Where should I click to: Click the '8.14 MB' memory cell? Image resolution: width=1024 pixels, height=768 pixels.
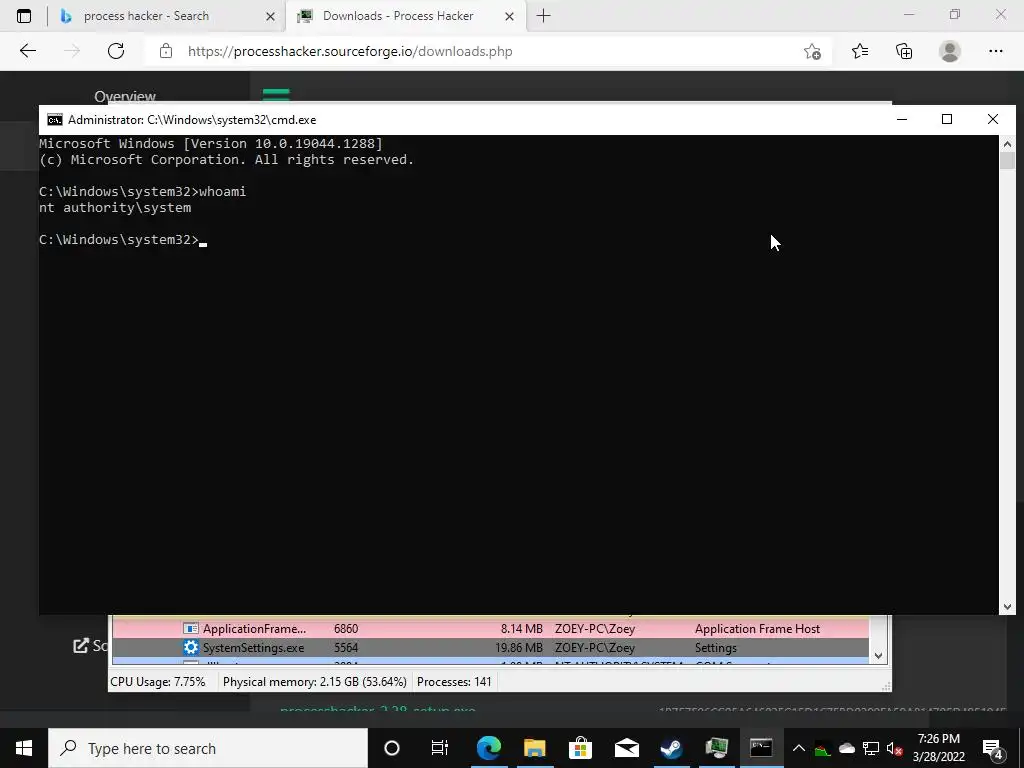point(521,628)
